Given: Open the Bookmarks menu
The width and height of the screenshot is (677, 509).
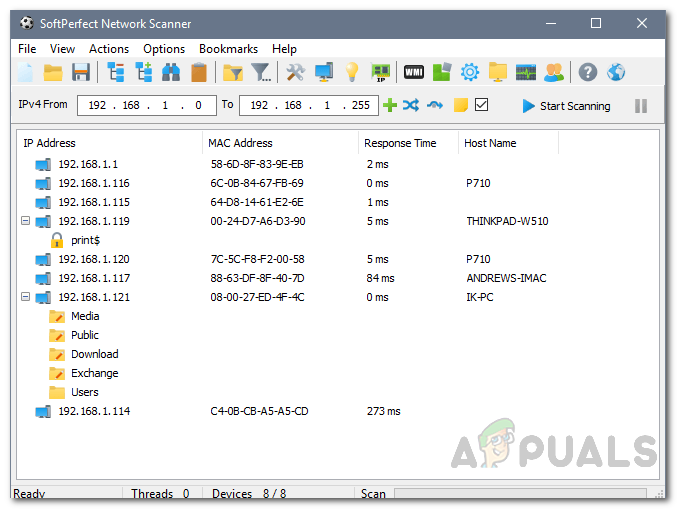Looking at the screenshot, I should [228, 49].
